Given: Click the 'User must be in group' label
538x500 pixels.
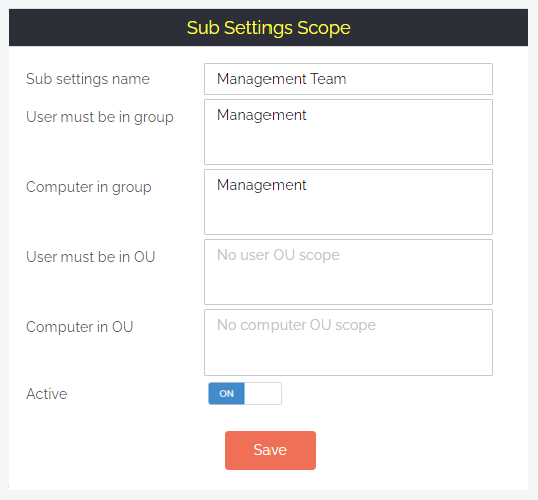Looking at the screenshot, I should 100,117.
